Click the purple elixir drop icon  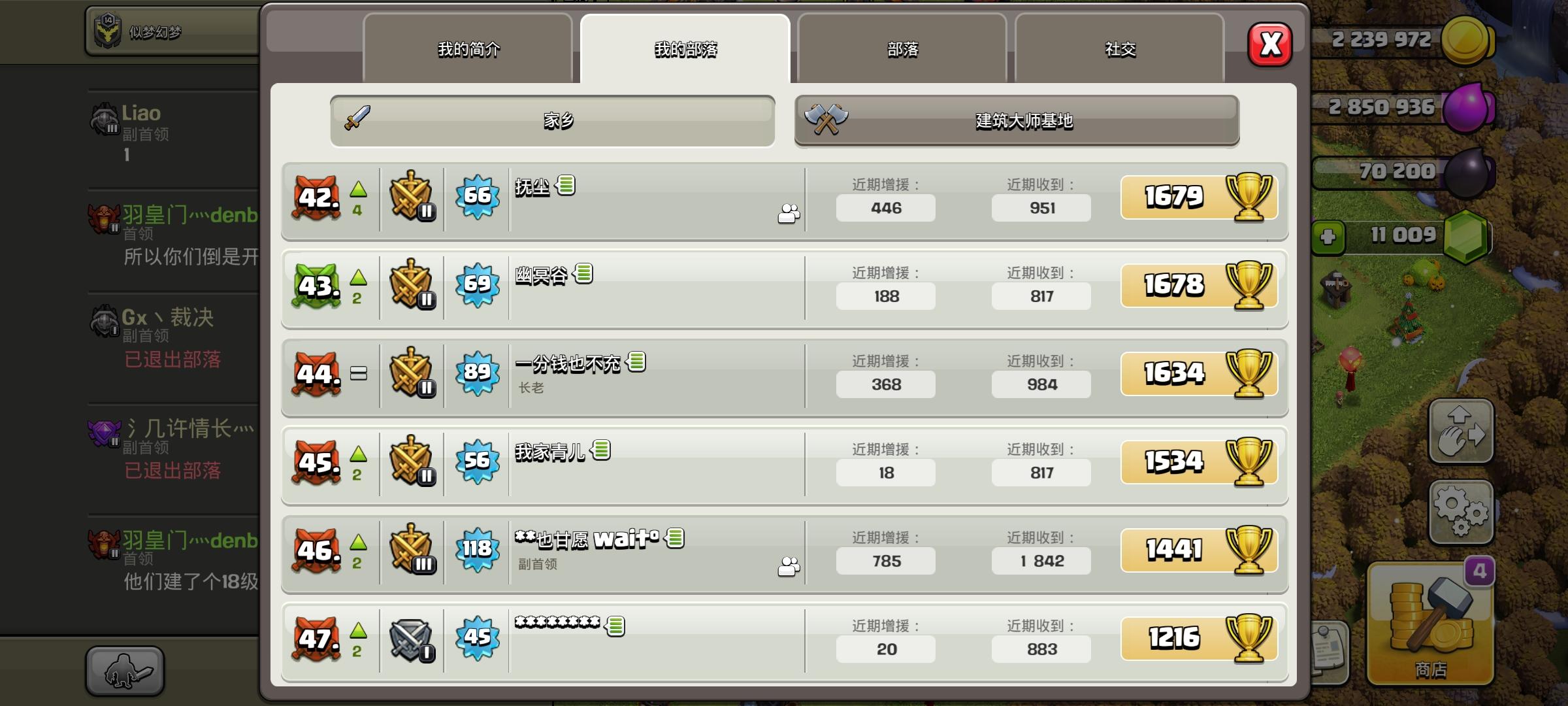[1467, 108]
